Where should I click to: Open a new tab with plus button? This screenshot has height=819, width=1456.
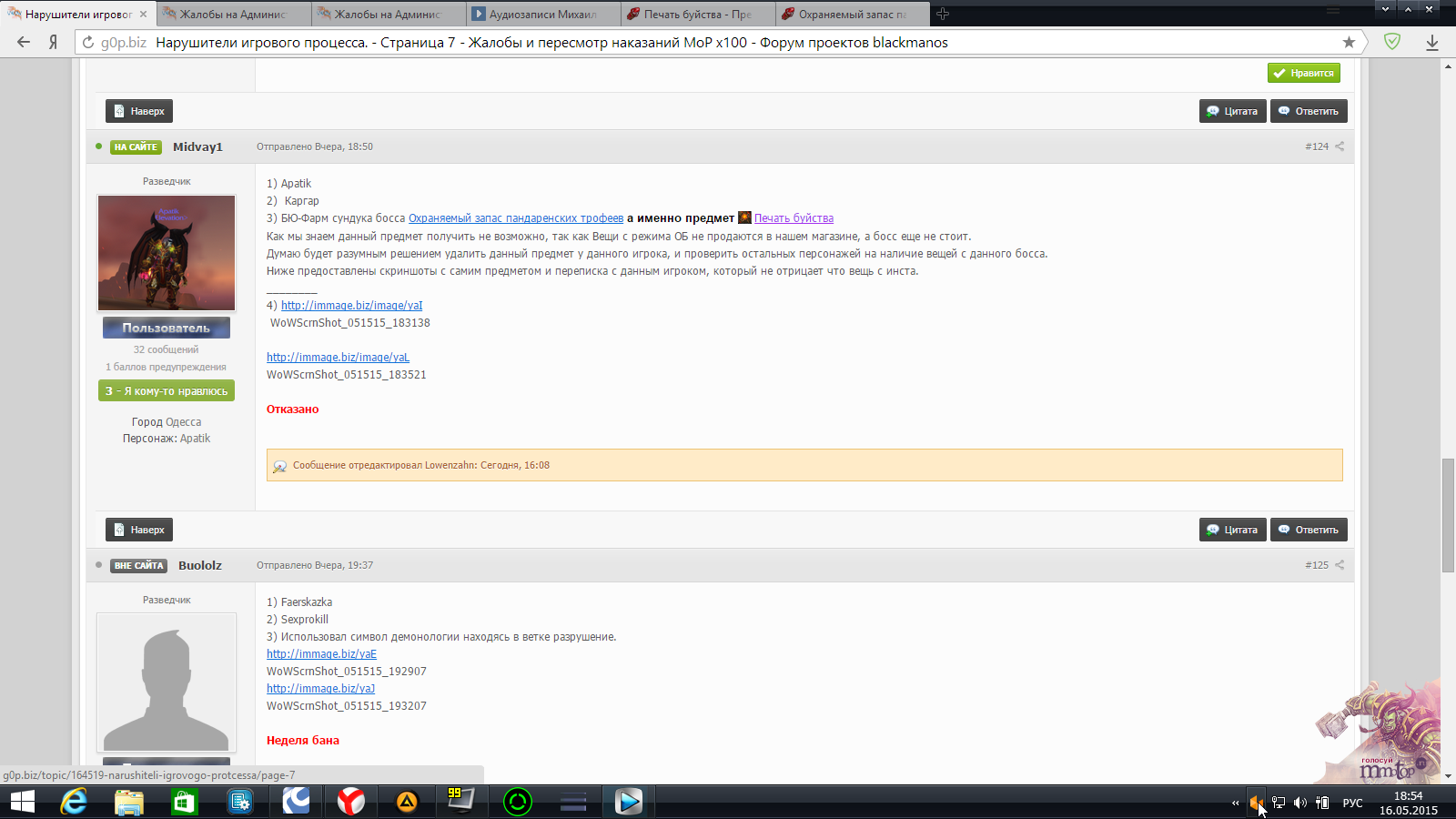(x=943, y=14)
